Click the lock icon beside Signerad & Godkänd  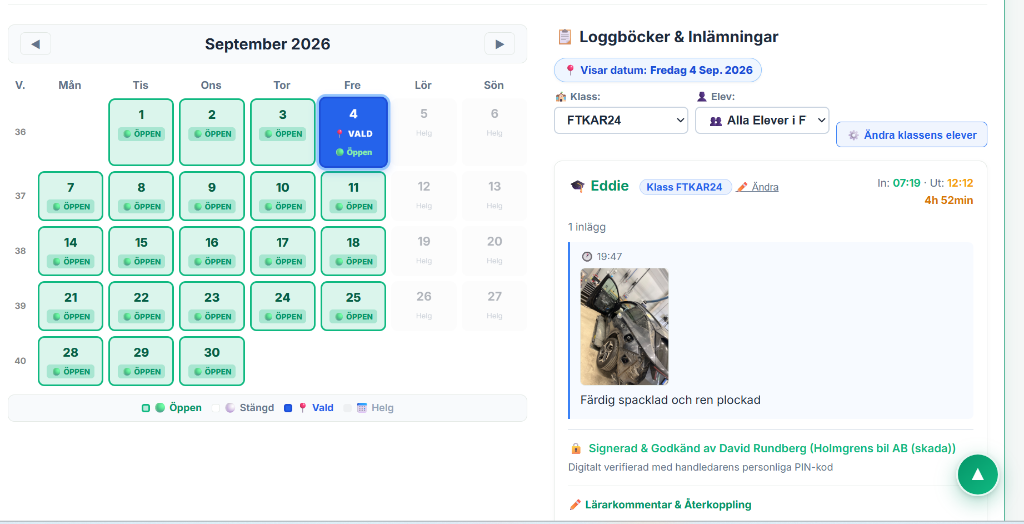(575, 448)
